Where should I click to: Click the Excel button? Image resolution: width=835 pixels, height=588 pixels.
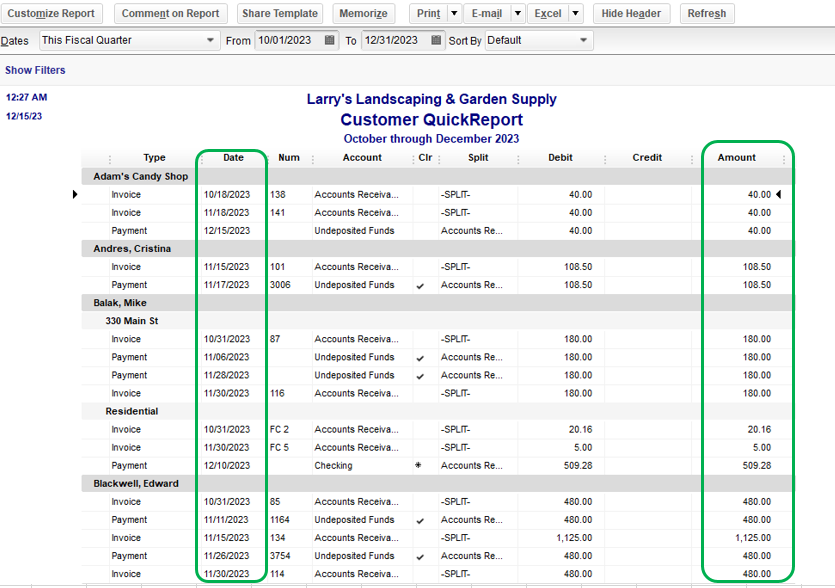548,13
